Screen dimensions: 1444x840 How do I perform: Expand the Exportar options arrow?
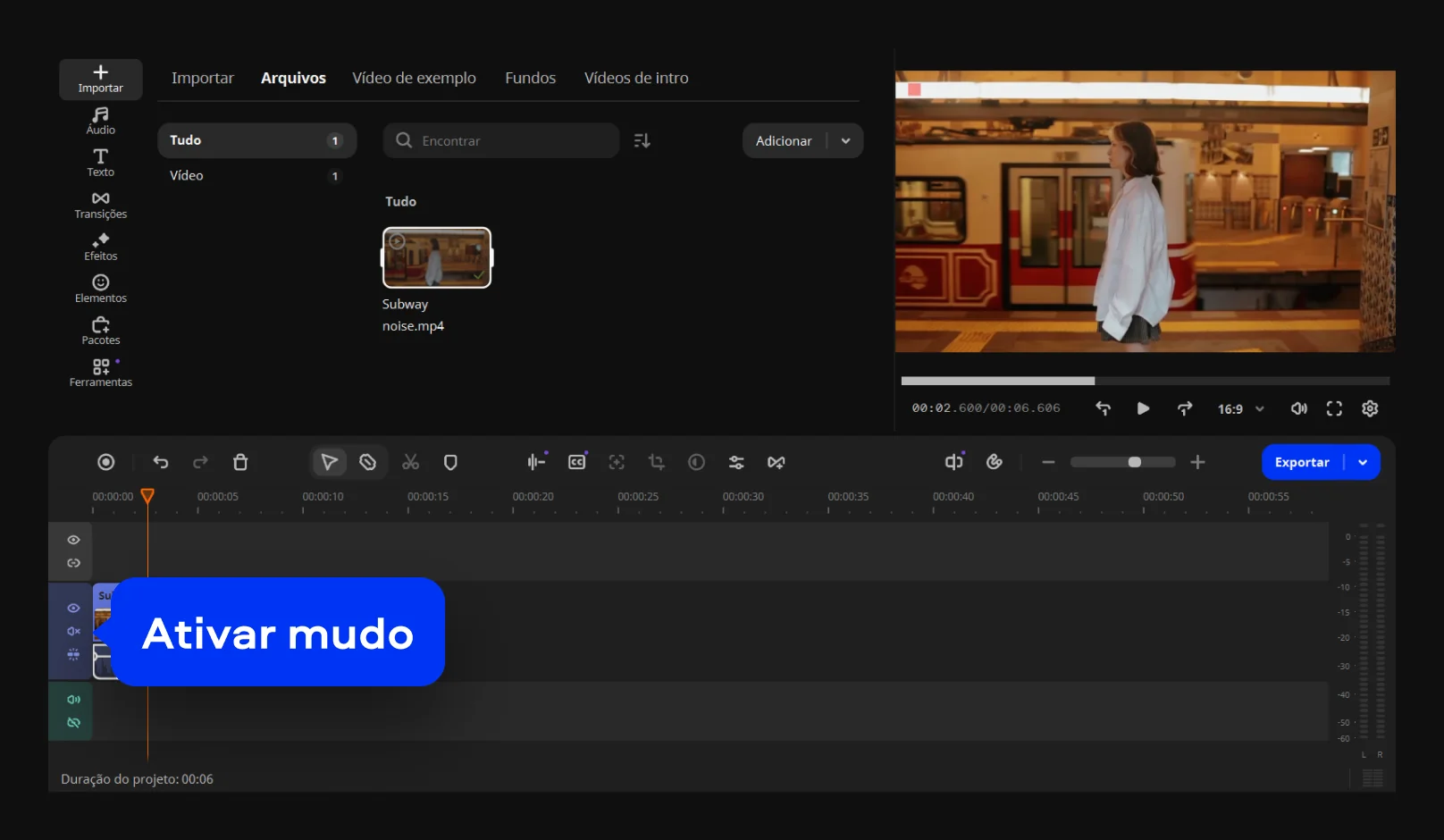click(1363, 462)
